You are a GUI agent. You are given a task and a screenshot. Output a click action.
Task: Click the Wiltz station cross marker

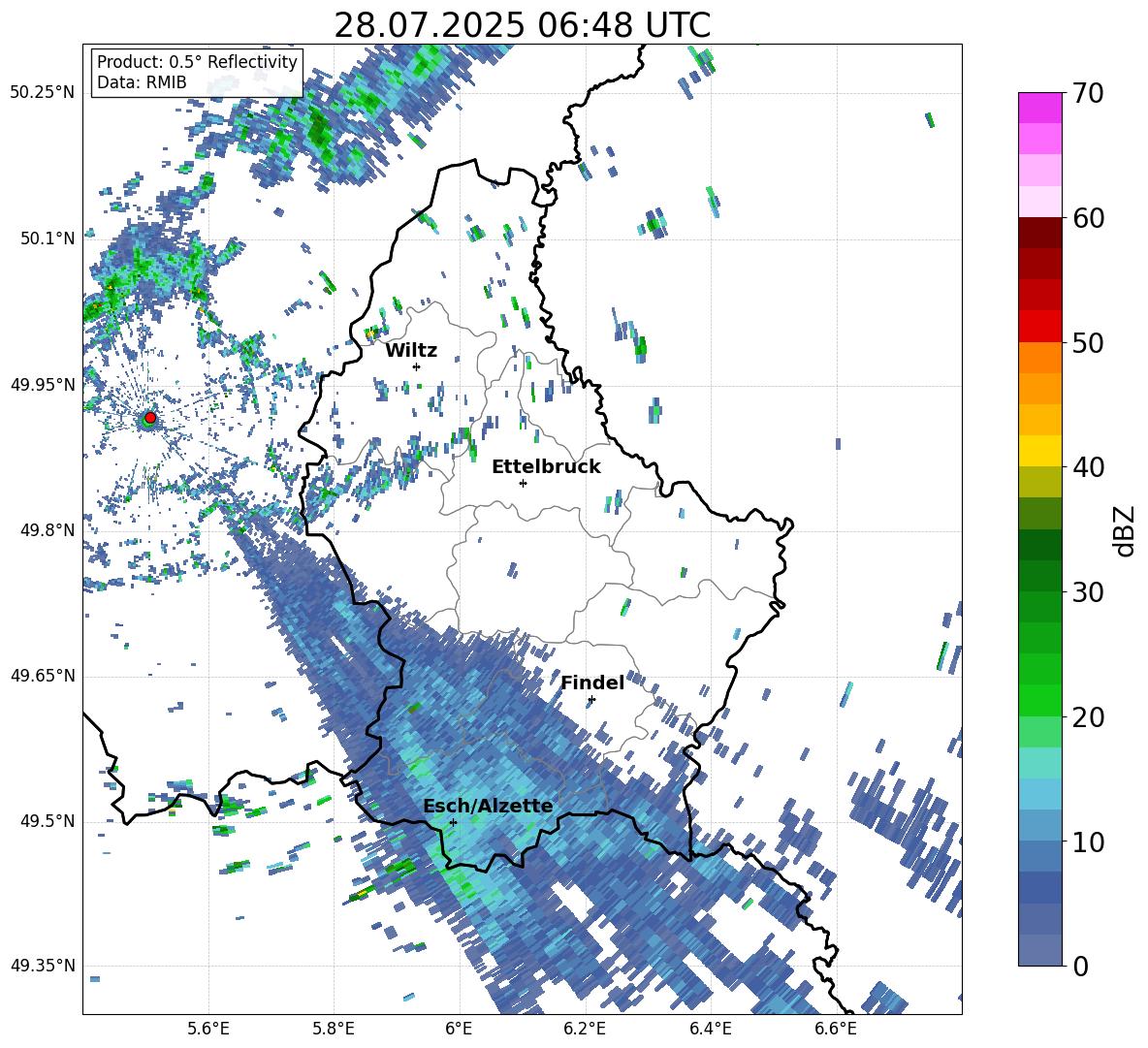pos(417,366)
